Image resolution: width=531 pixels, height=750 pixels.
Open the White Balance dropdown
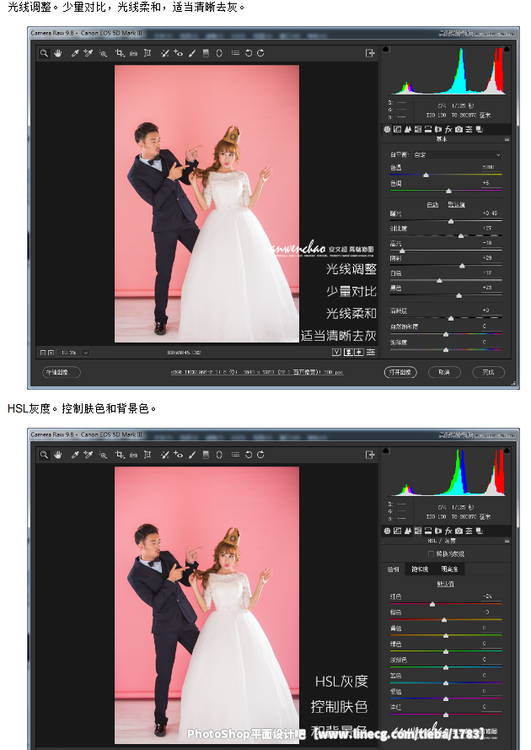456,154
